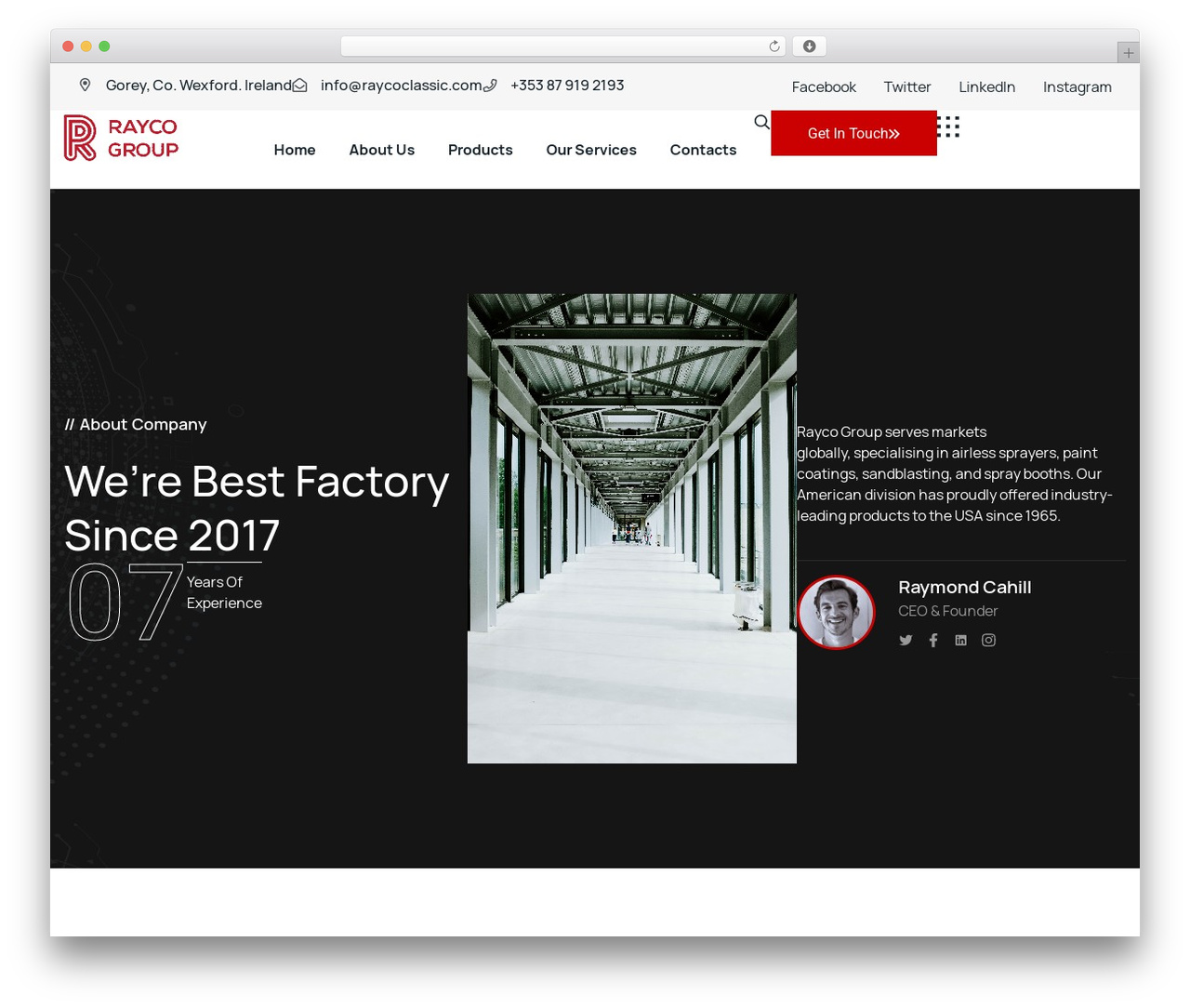Reload the page using browser refresh icon
The image size is (1190, 1008).
tap(774, 46)
